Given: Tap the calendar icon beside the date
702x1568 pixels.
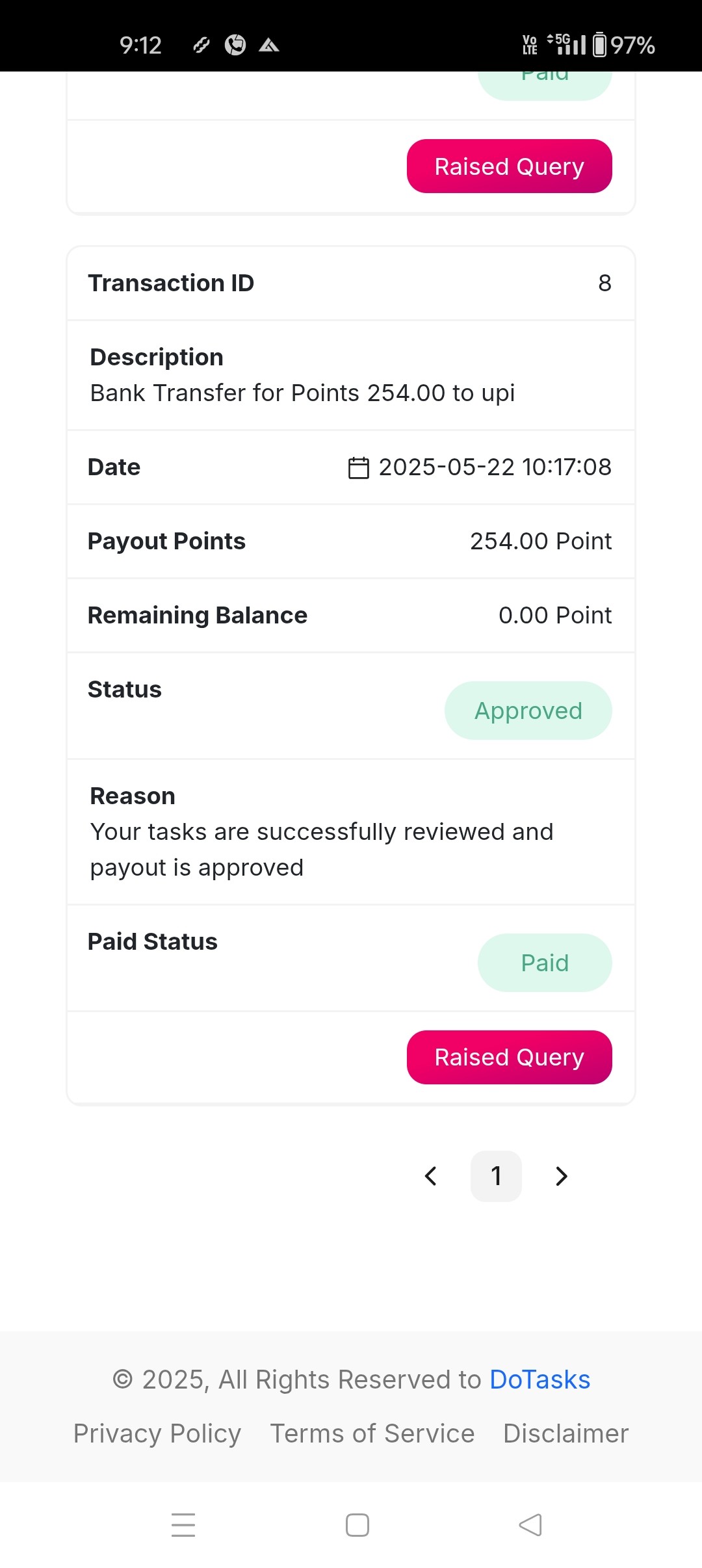Looking at the screenshot, I should 358,467.
